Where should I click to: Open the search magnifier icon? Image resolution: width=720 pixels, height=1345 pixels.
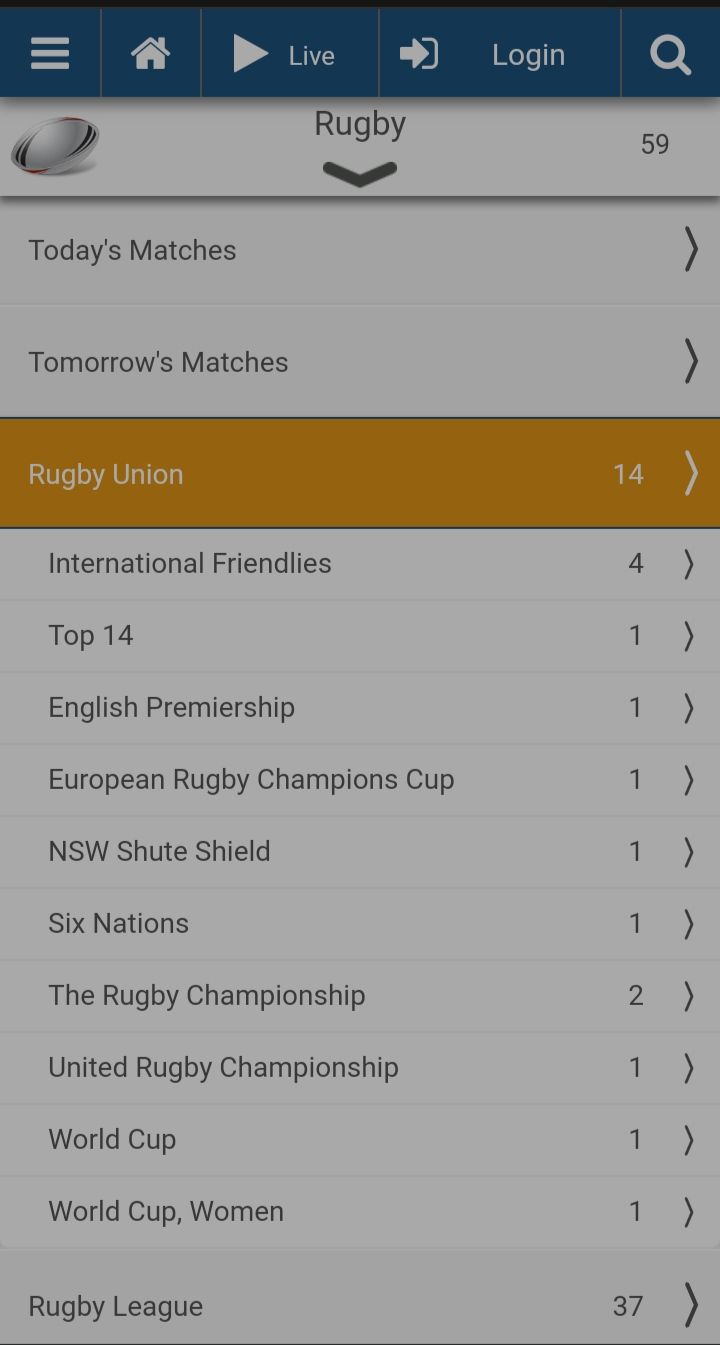[x=670, y=54]
